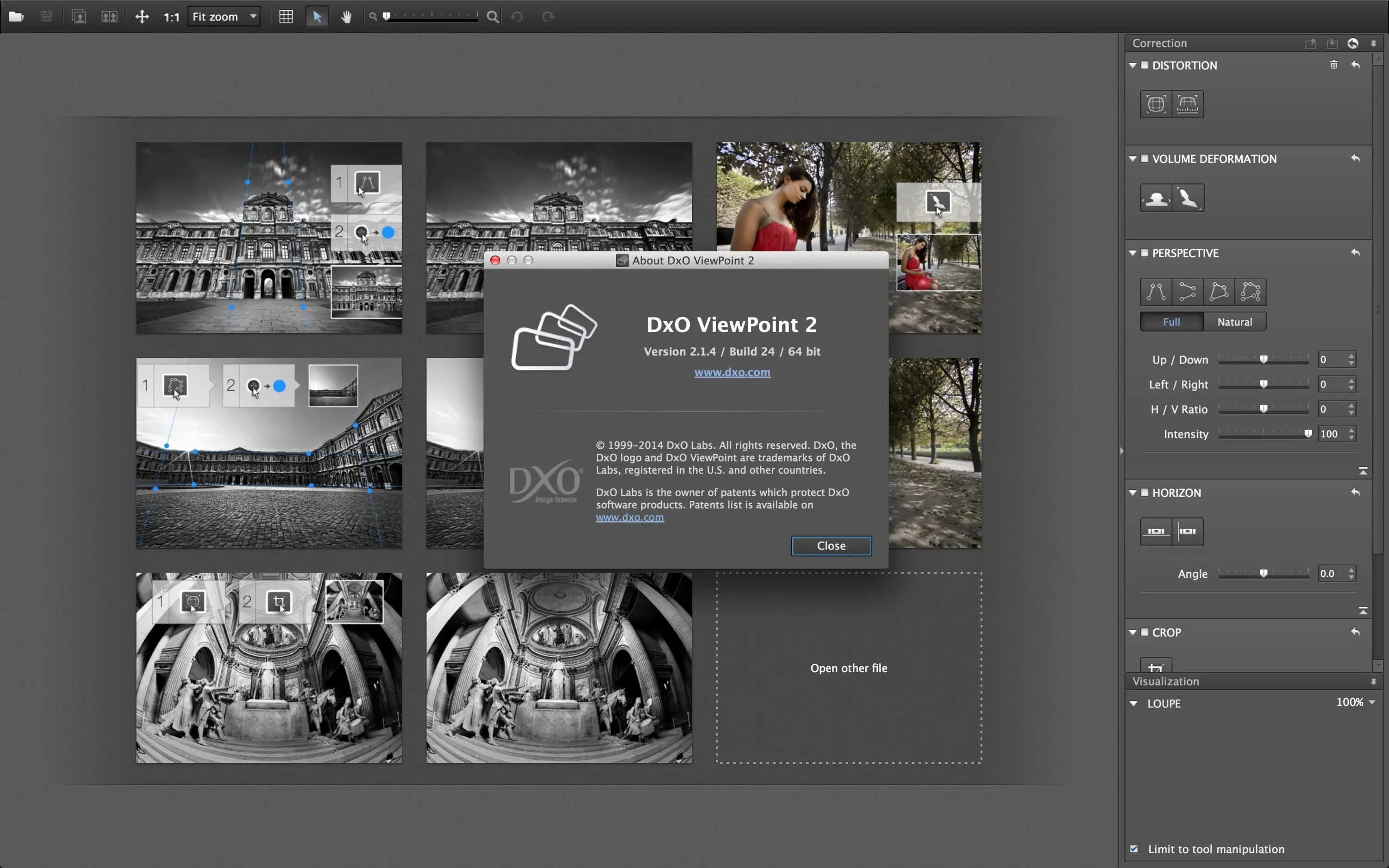Select the hand pan tool
1389x868 pixels.
point(346,17)
